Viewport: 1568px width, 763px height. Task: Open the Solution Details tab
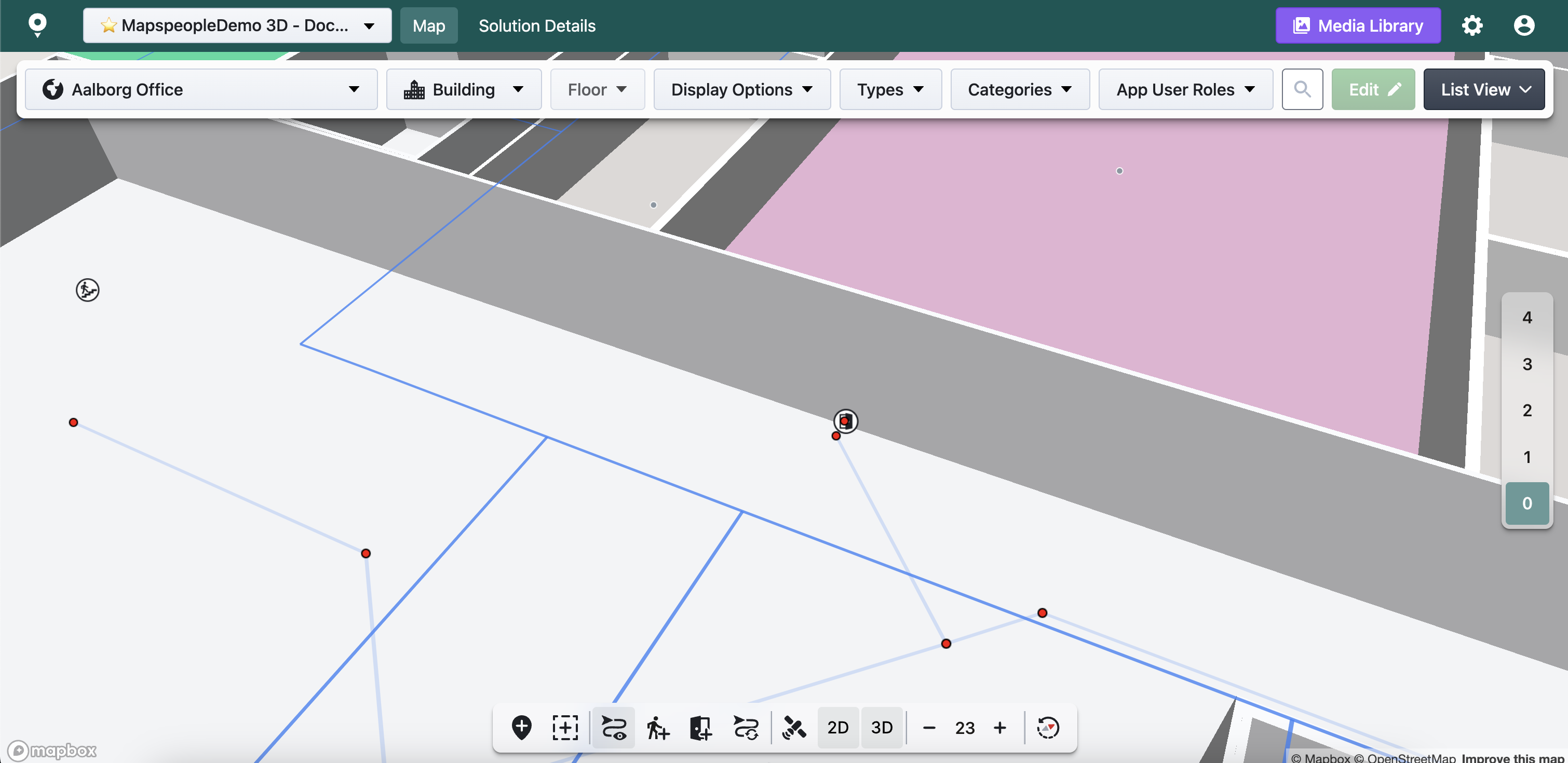[x=537, y=25]
